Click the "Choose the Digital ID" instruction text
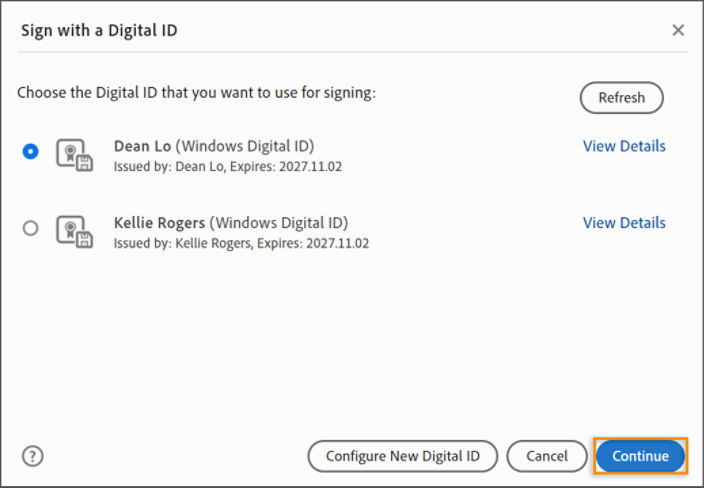The image size is (704, 488). (x=197, y=93)
